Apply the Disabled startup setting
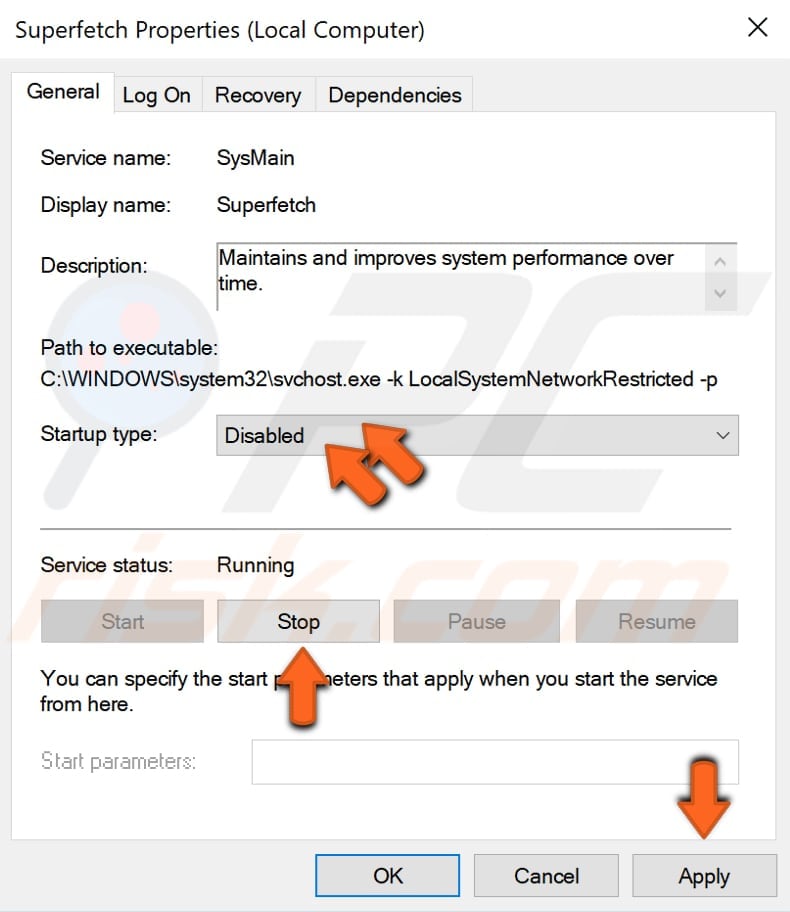Screen dimensions: 790x912 coord(704,875)
